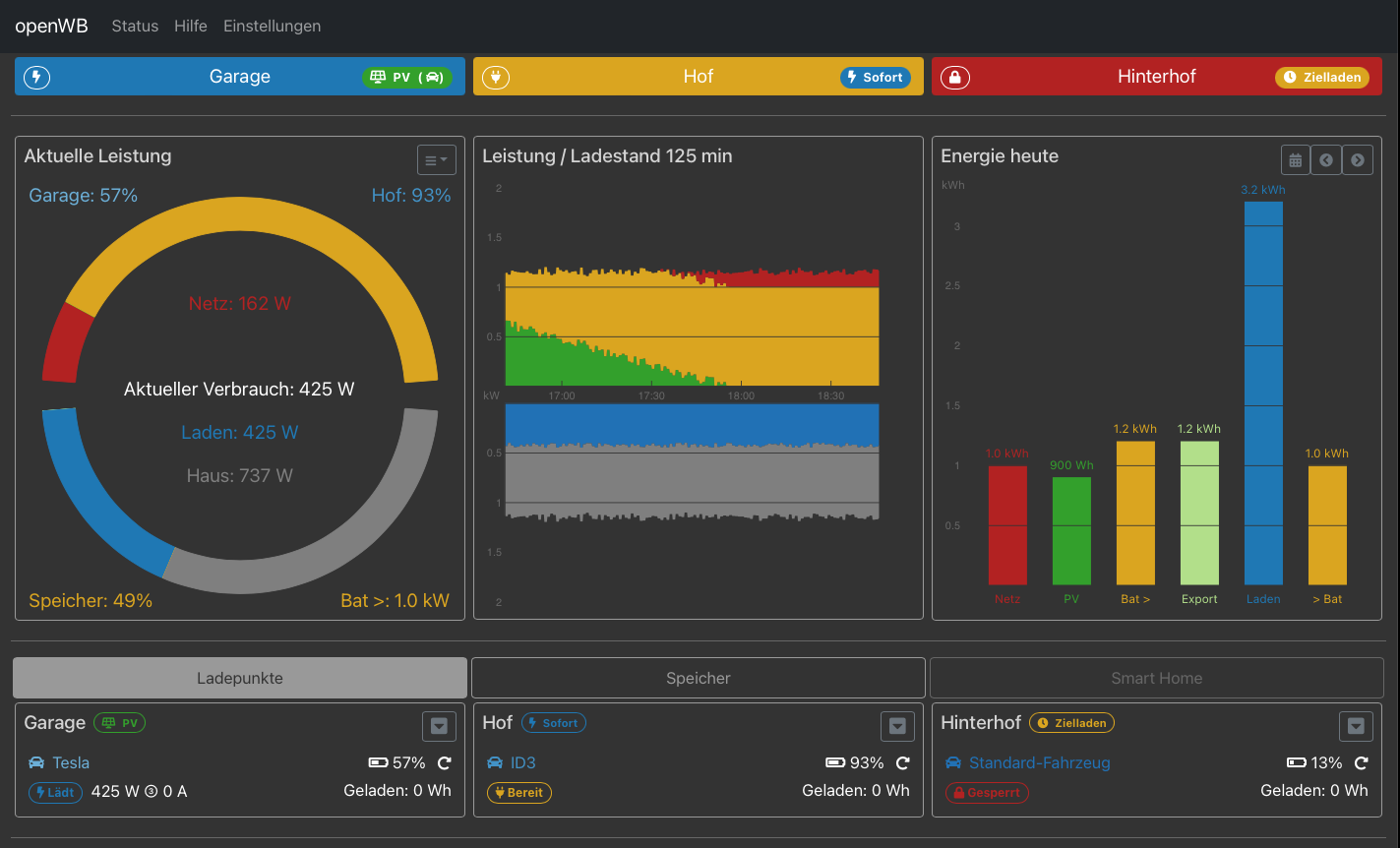The height and width of the screenshot is (848, 1400).
Task: Go to previous day in Energie heute
Action: (x=1326, y=160)
